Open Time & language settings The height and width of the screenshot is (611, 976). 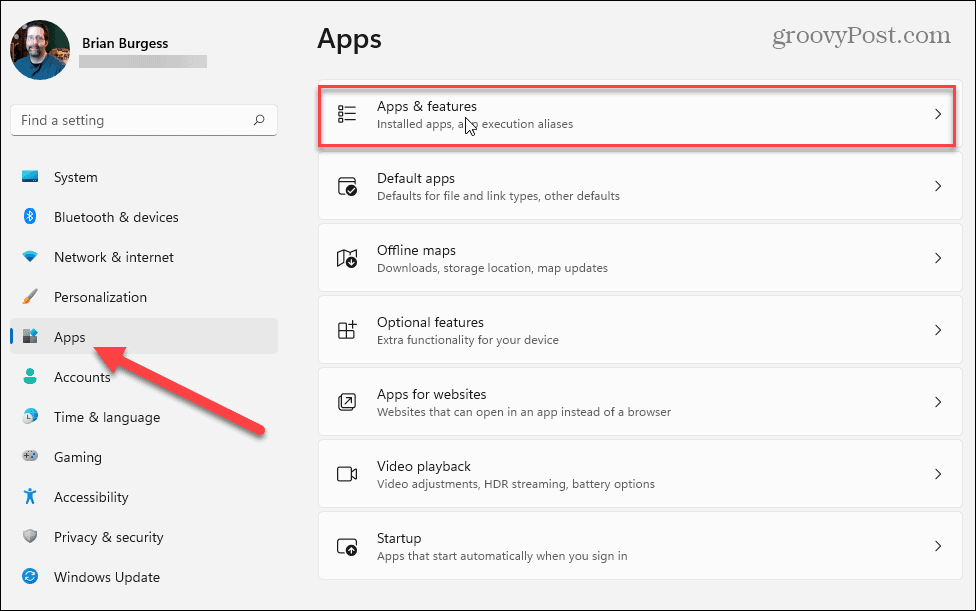coord(144,416)
